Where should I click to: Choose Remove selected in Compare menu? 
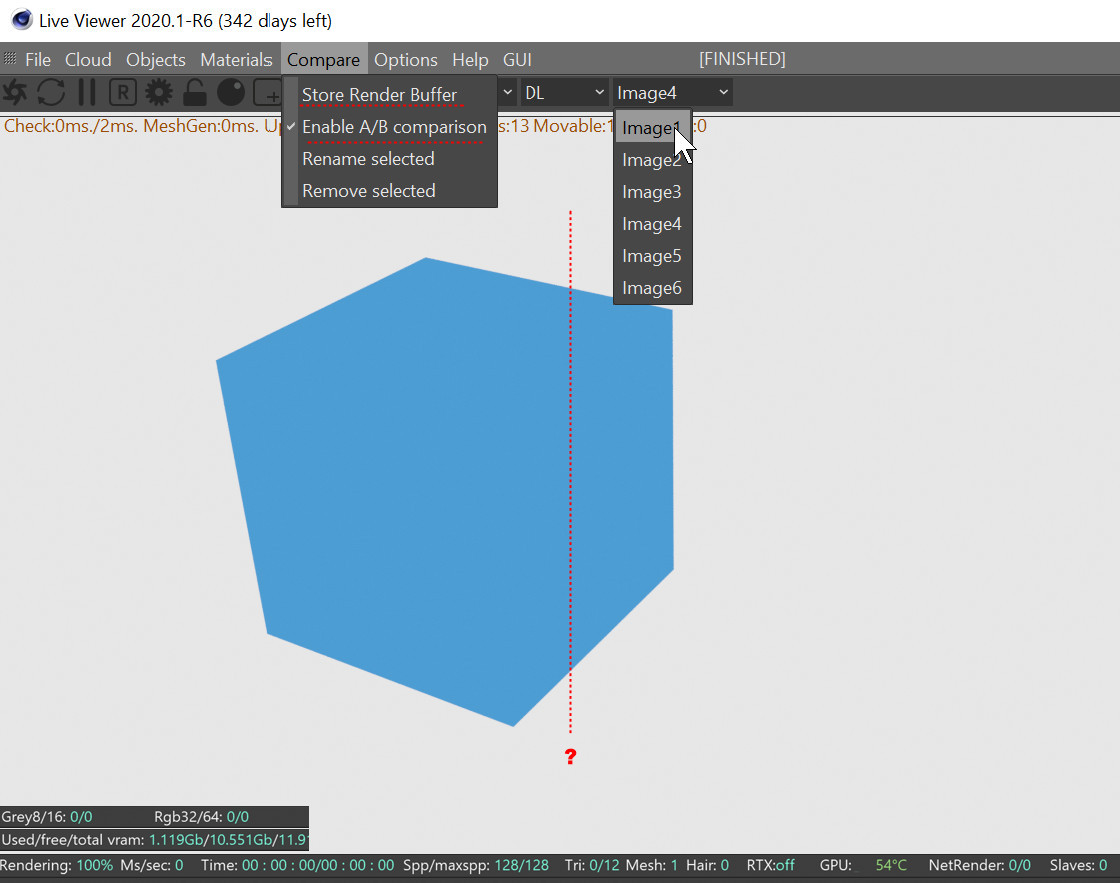pos(389,191)
